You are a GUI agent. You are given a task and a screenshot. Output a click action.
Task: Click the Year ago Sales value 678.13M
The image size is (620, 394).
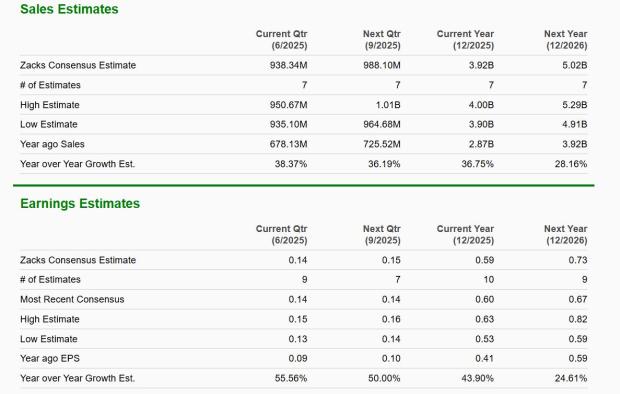click(288, 144)
